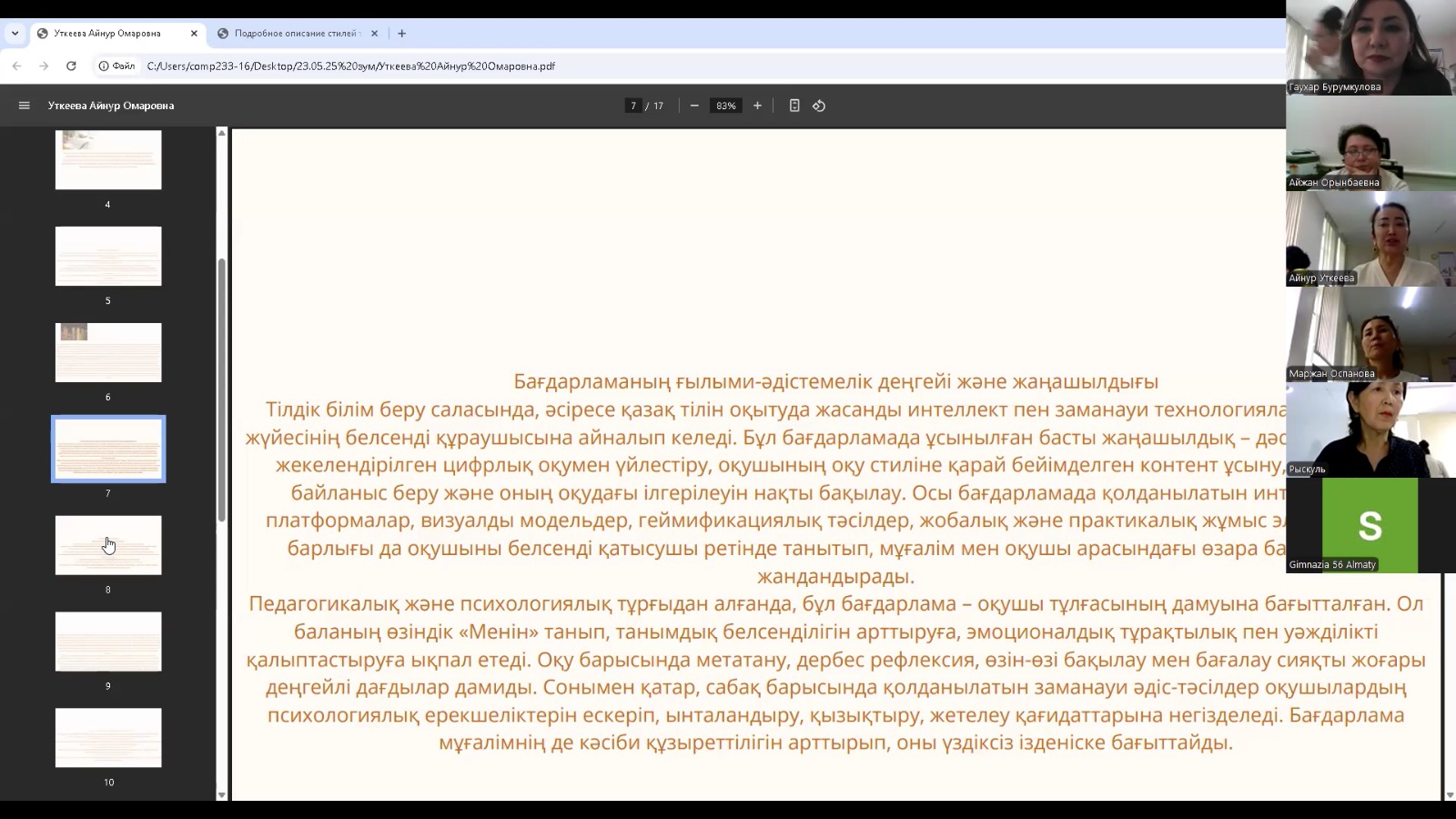Click the zoom in plus icon

pyautogui.click(x=757, y=106)
